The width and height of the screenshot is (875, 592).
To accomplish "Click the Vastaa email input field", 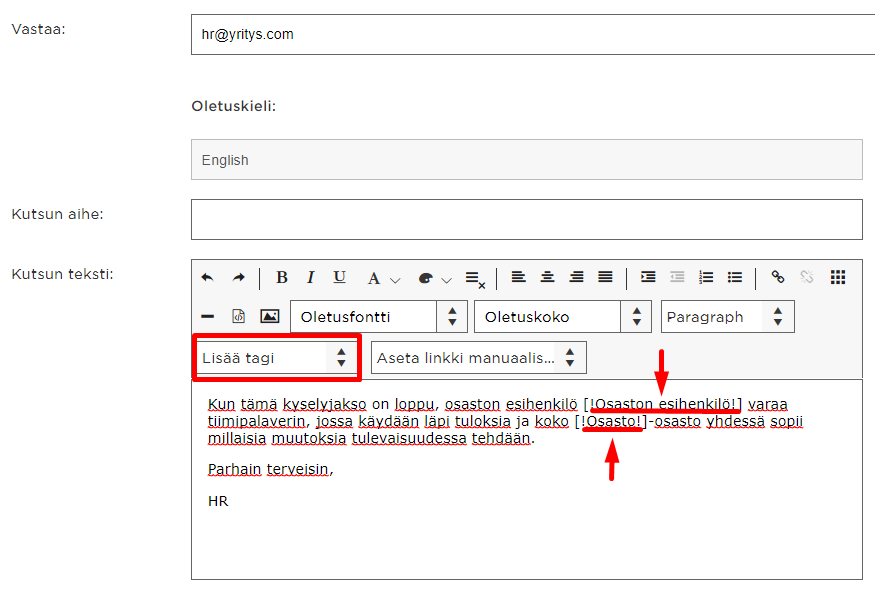I will 532,35.
